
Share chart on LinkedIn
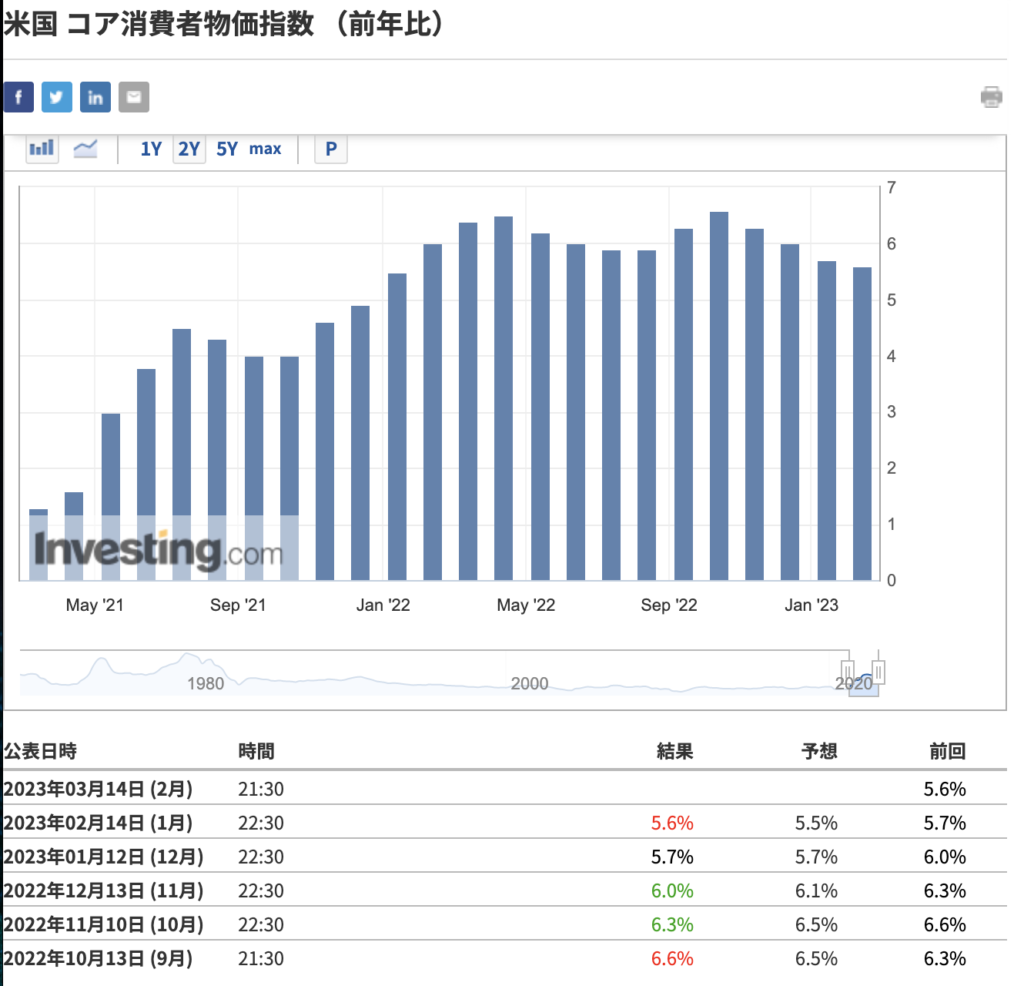point(95,97)
